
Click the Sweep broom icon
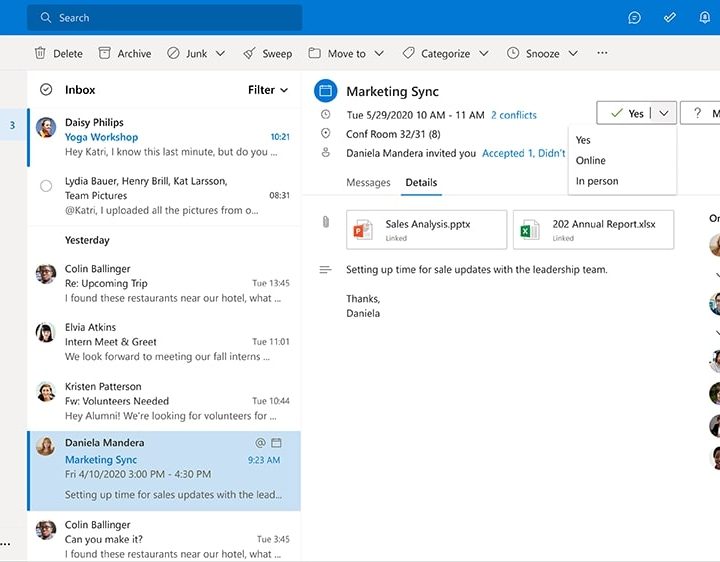pos(249,53)
